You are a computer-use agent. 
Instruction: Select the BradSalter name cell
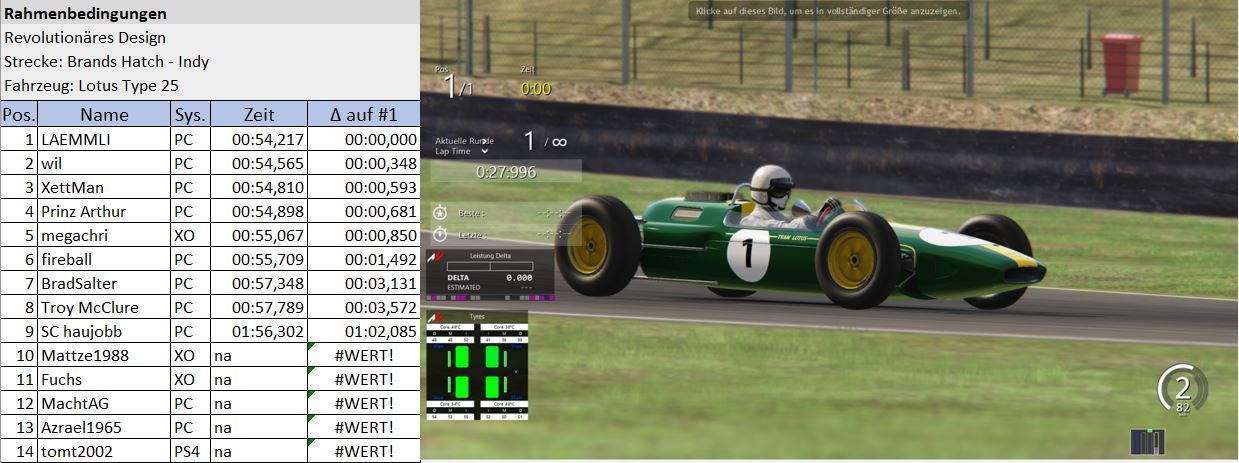104,283
